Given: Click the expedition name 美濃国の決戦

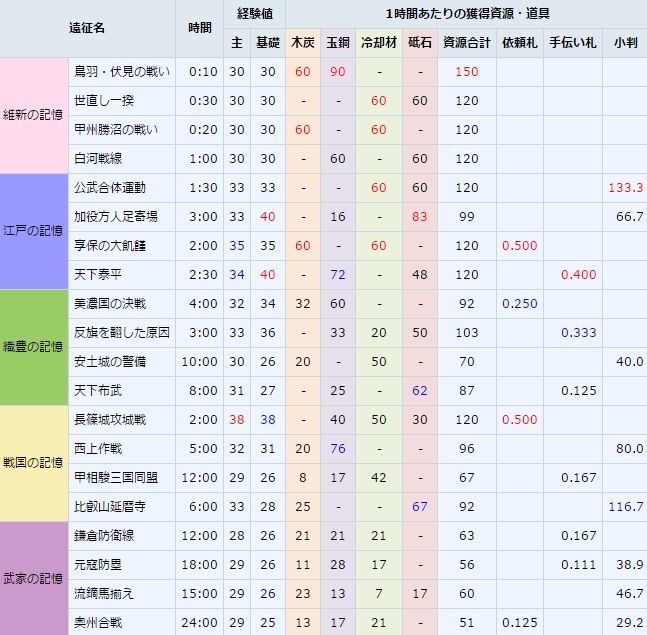Looking at the screenshot, I should coord(110,303).
